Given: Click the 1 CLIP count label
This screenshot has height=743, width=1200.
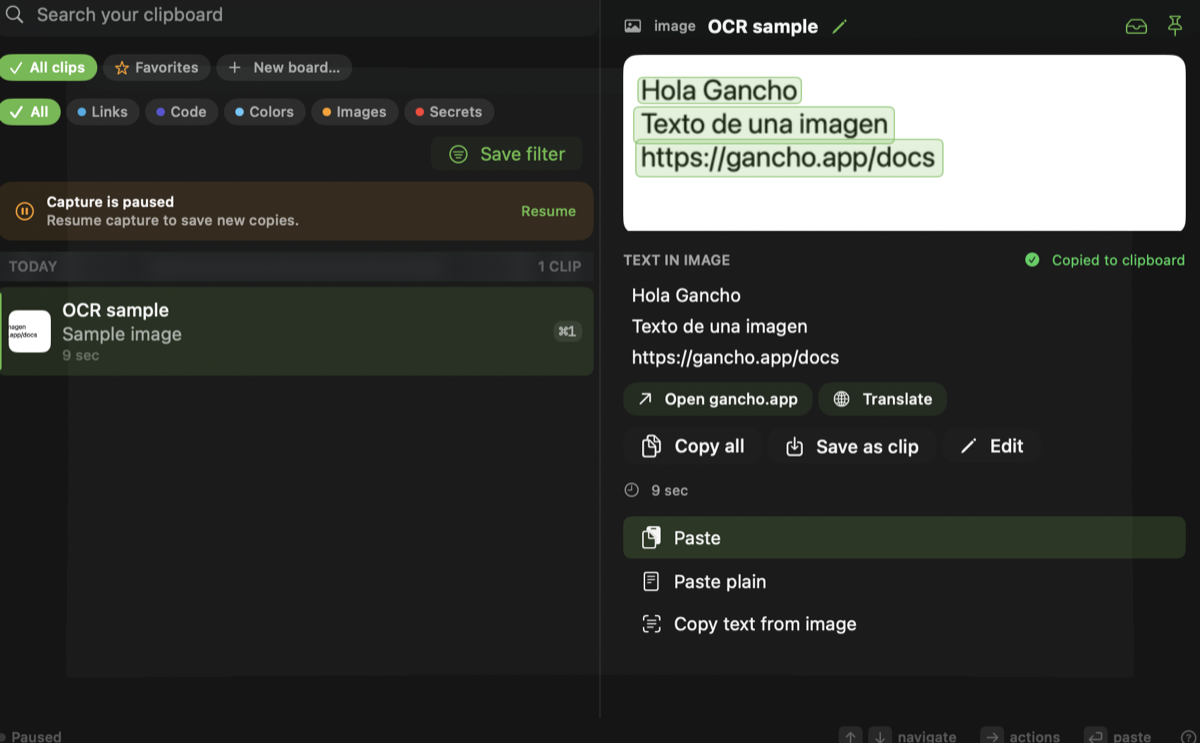Looking at the screenshot, I should tap(559, 267).
